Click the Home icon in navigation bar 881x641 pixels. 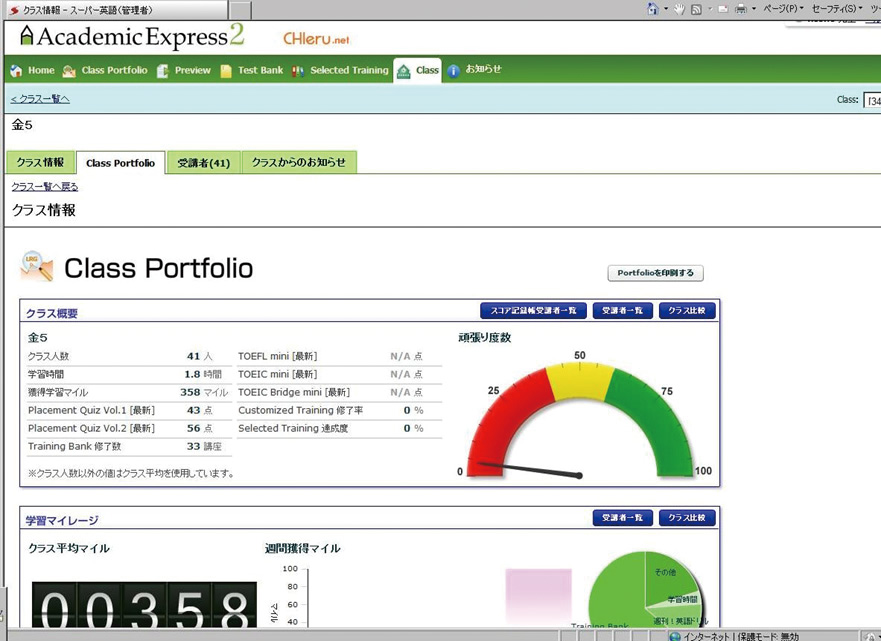(16, 71)
